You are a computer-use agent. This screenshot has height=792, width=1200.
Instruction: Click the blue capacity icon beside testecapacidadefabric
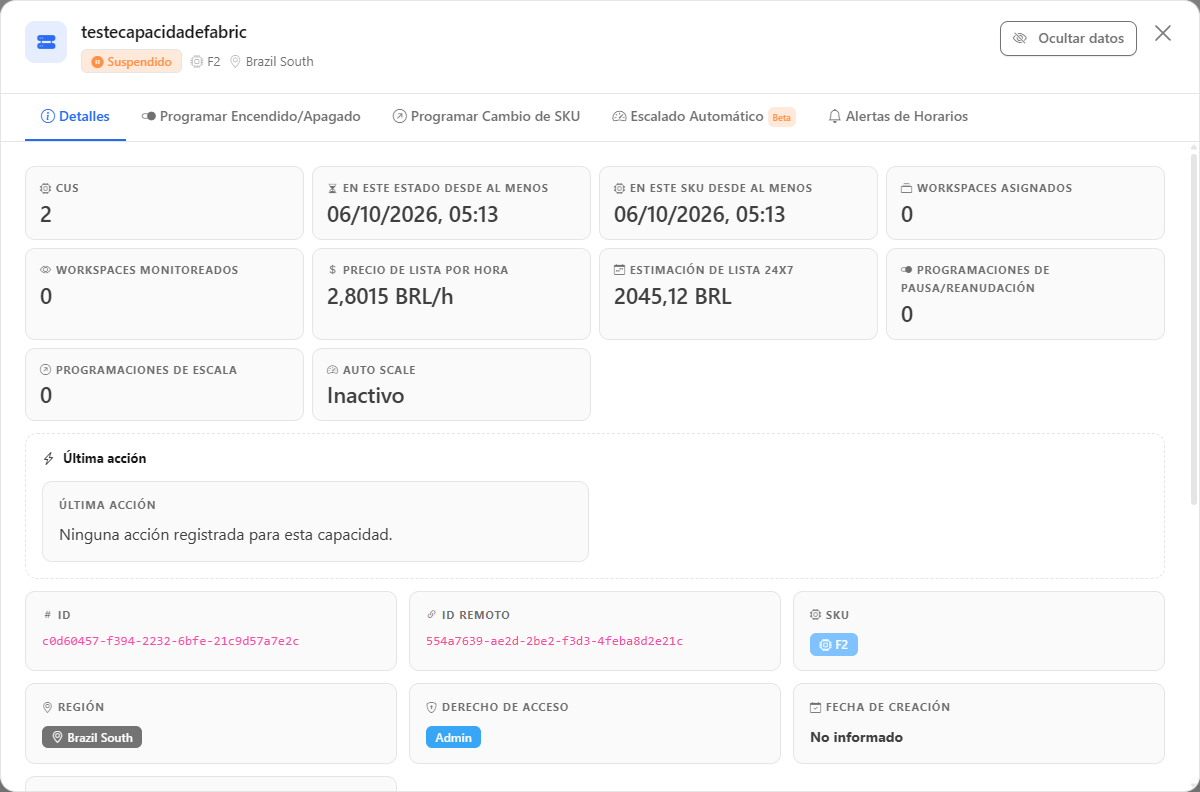click(x=46, y=42)
